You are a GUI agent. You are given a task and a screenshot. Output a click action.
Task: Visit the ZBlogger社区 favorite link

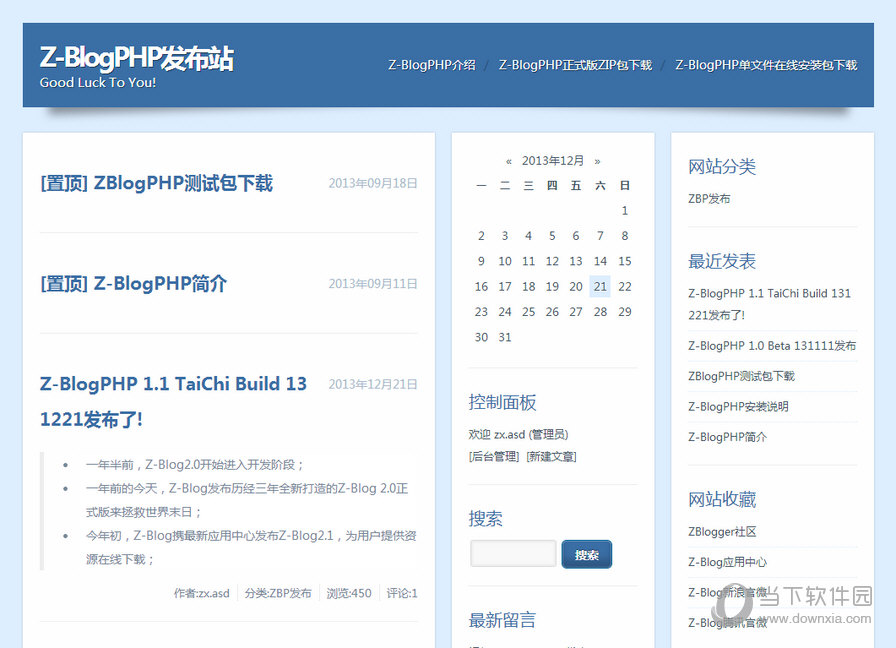coord(722,531)
